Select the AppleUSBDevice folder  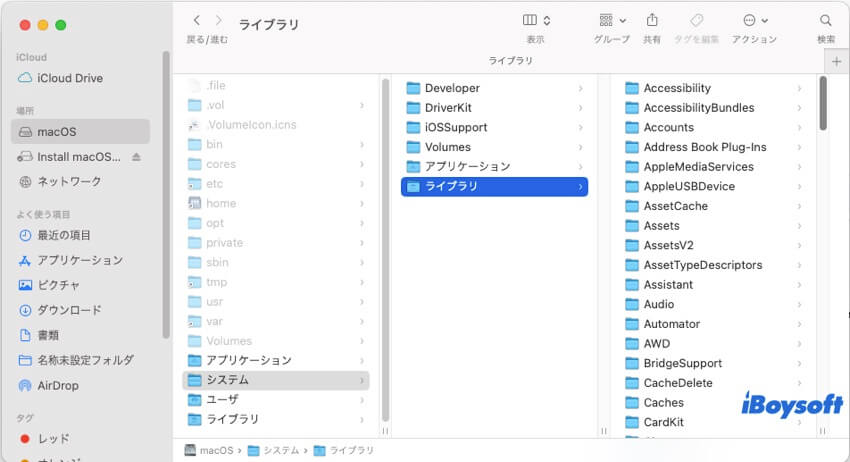pyautogui.click(x=713, y=187)
